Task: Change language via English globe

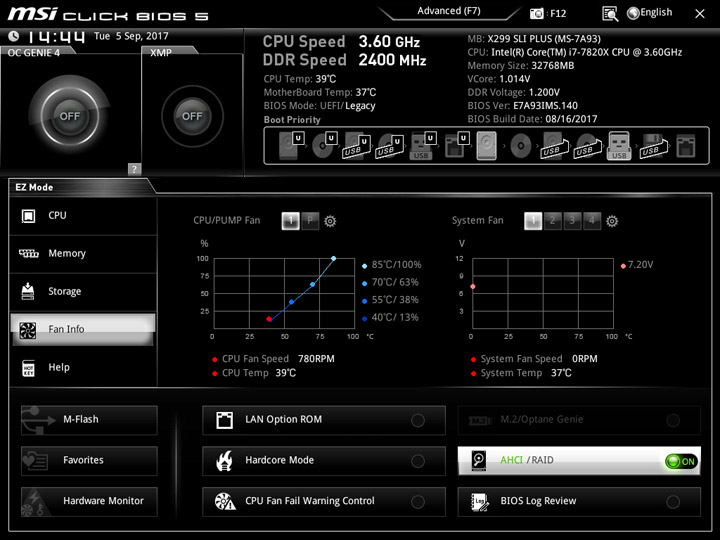Action: pyautogui.click(x=650, y=13)
